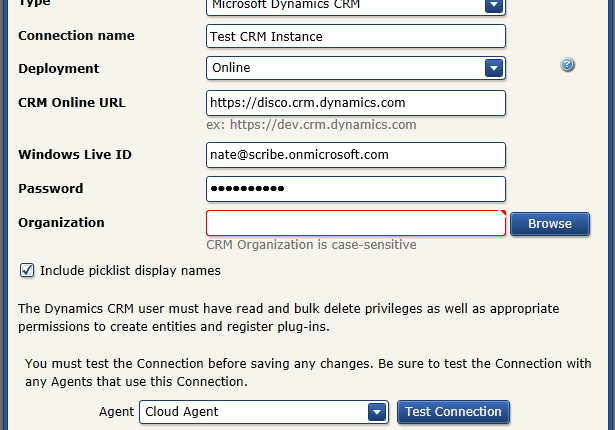
Task: Click the "CRM Online URL" label text
Action: pyautogui.click(x=72, y=102)
